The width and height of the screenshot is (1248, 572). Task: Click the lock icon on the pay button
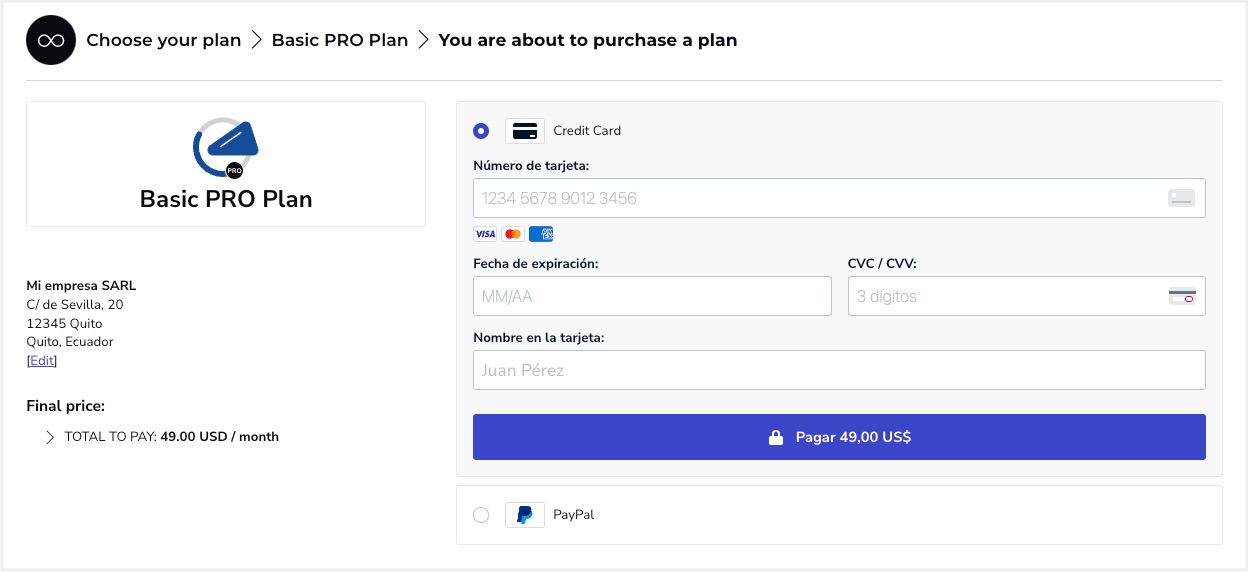coord(775,437)
